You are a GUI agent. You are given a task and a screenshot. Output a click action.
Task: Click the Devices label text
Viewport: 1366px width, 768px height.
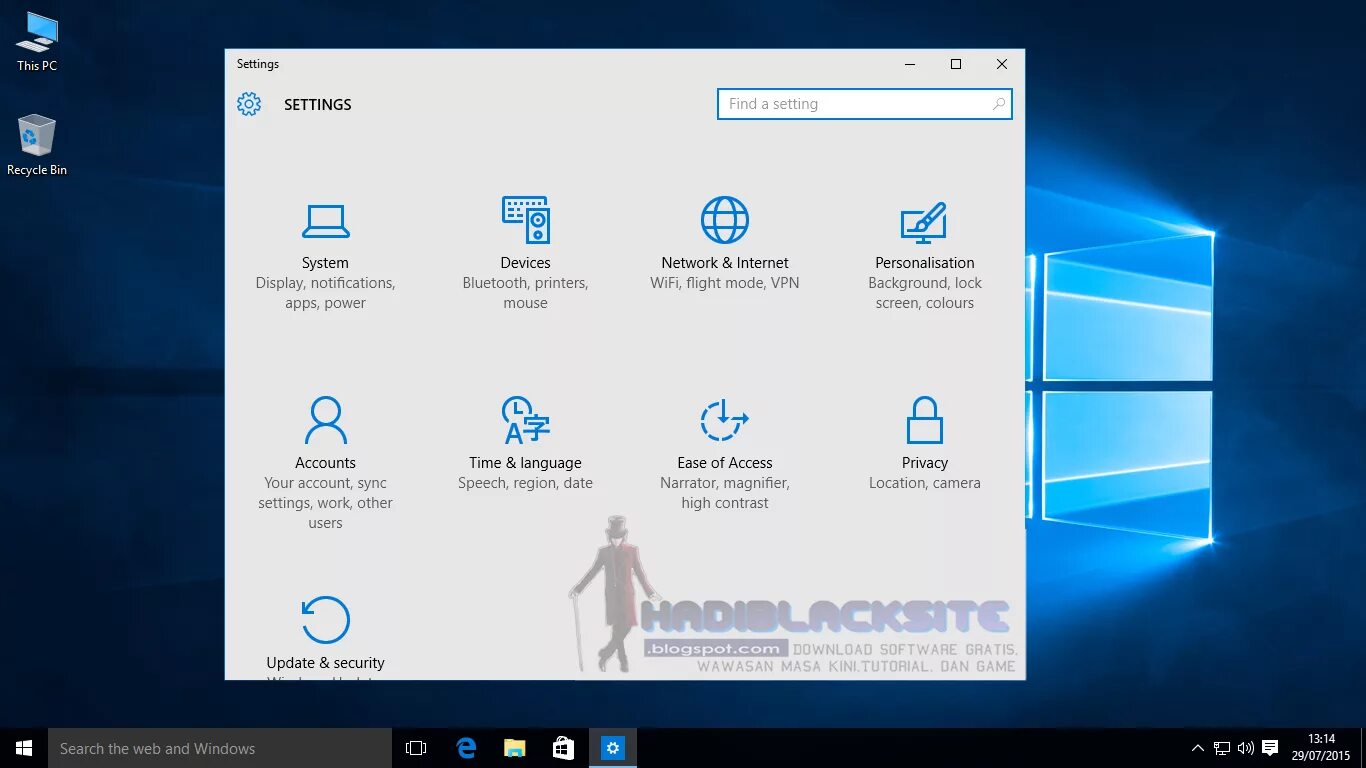pyautogui.click(x=525, y=263)
